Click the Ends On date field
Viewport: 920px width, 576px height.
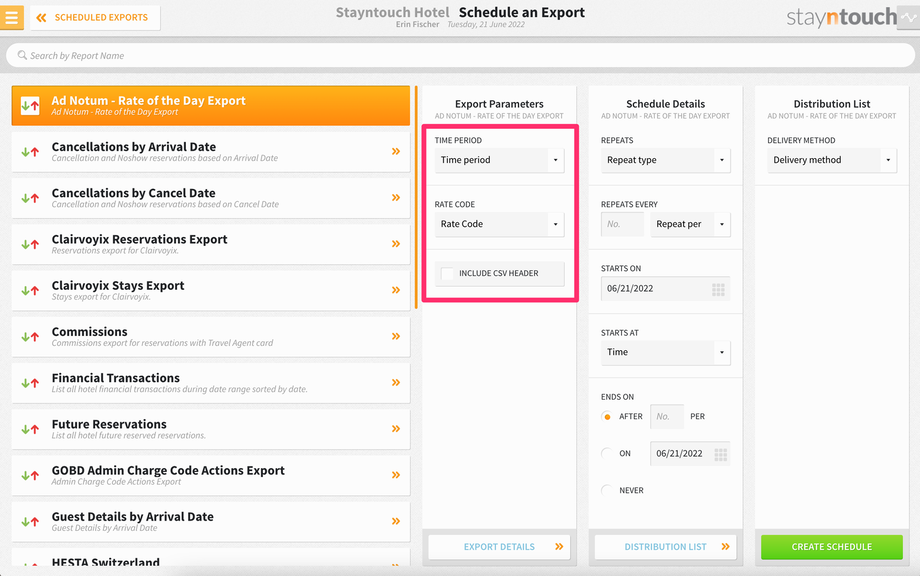click(x=690, y=453)
